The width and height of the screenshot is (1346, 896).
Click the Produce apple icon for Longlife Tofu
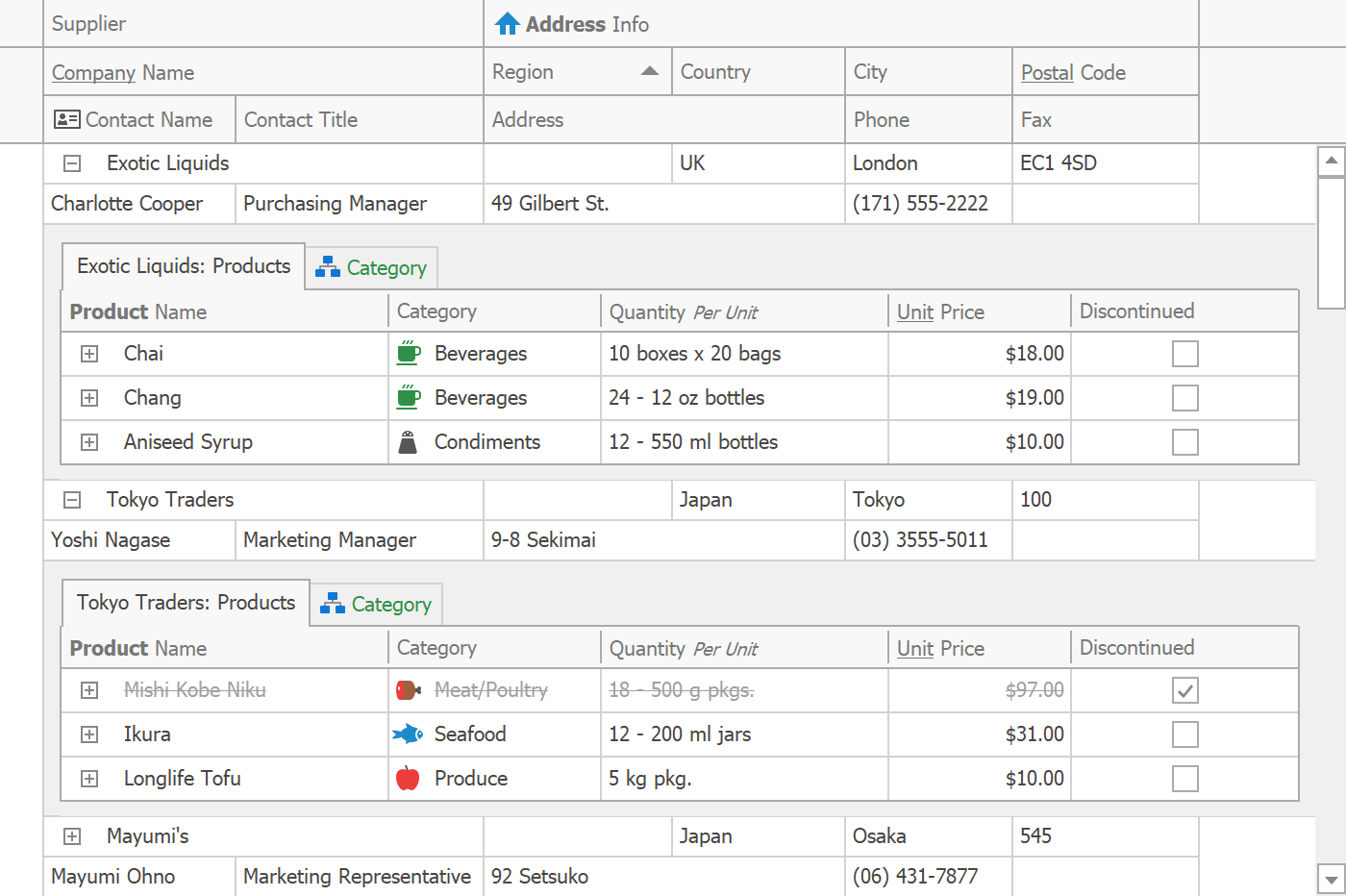[408, 779]
